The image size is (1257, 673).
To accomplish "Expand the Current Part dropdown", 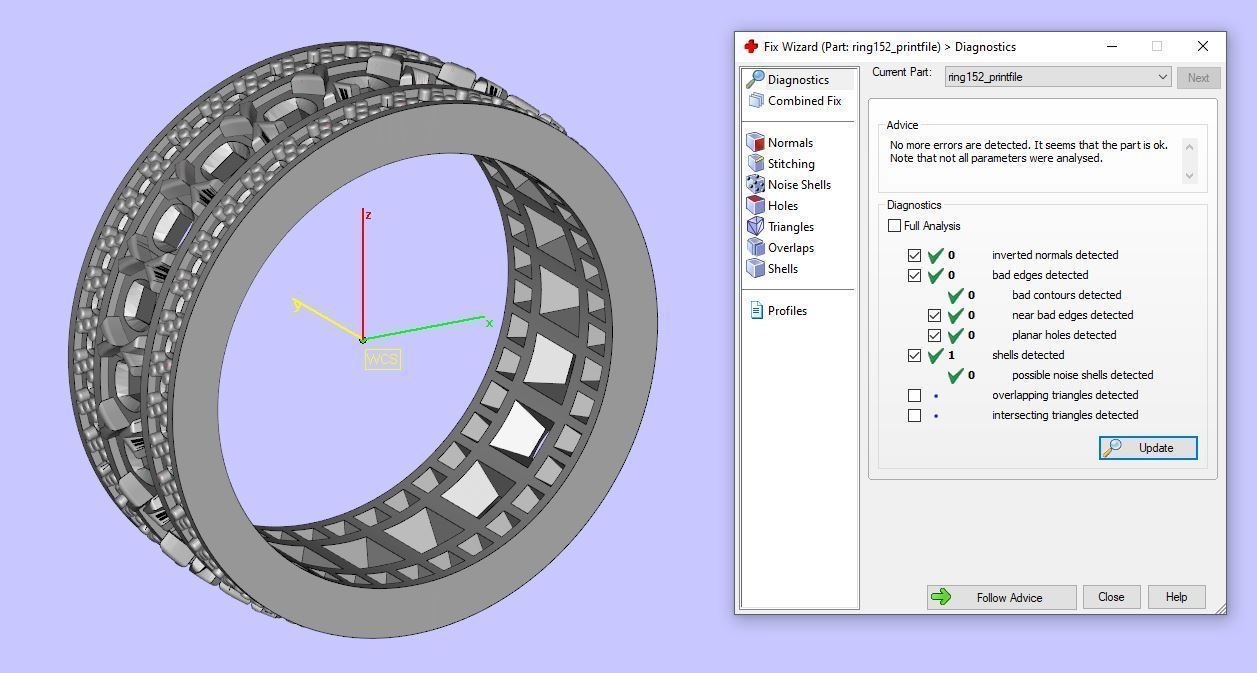I will [1161, 77].
